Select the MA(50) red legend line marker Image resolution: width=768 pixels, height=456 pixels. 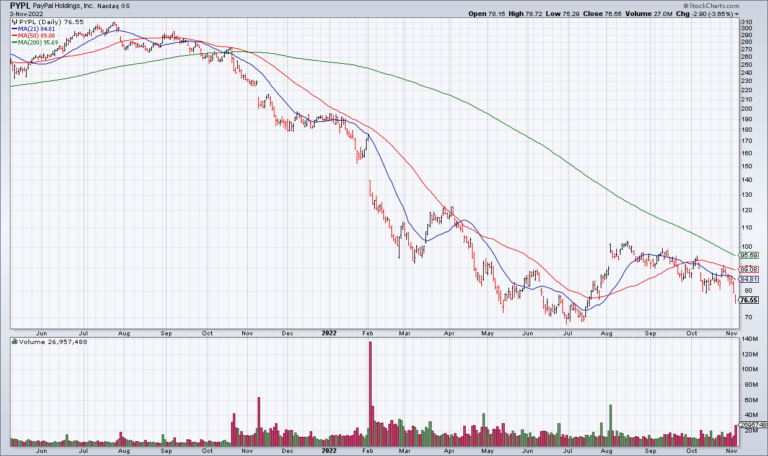click(x=13, y=37)
